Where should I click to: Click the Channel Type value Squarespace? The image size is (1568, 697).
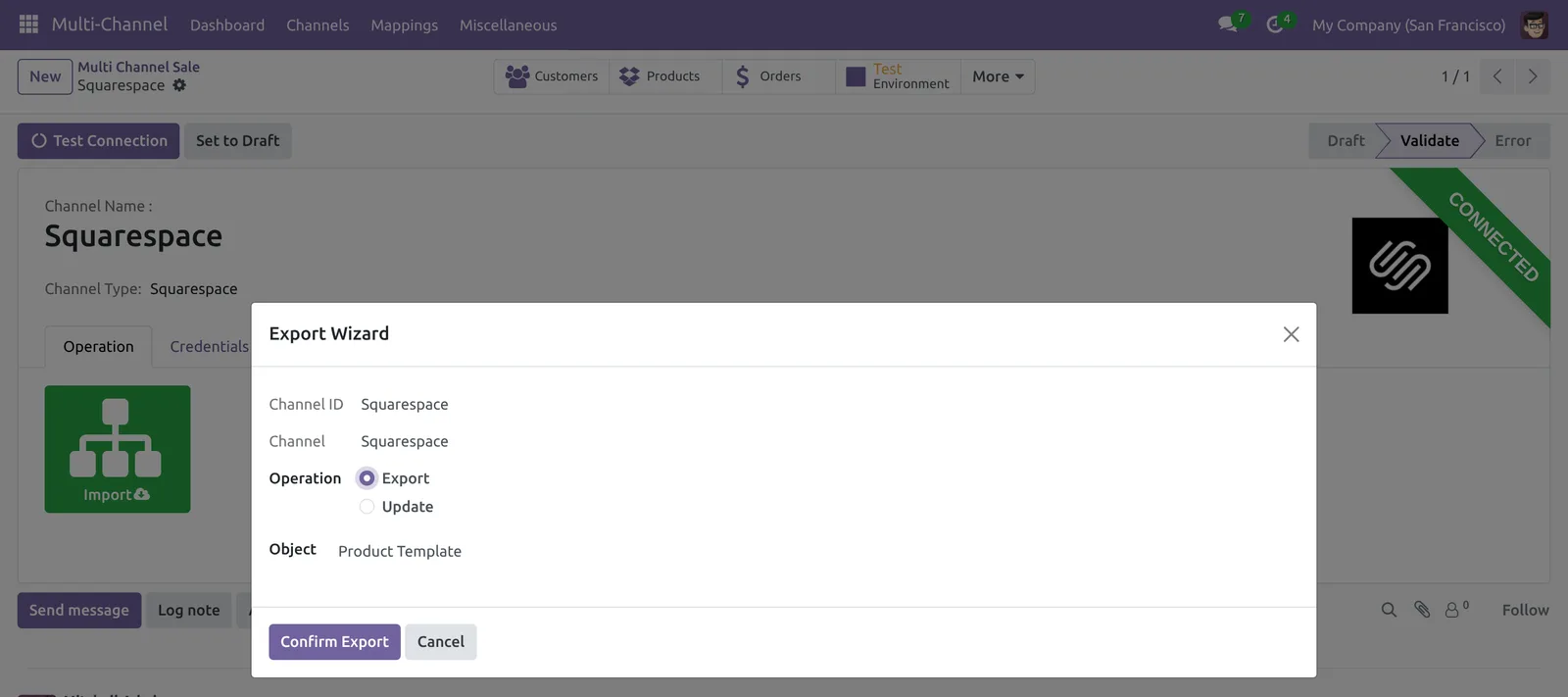point(193,289)
